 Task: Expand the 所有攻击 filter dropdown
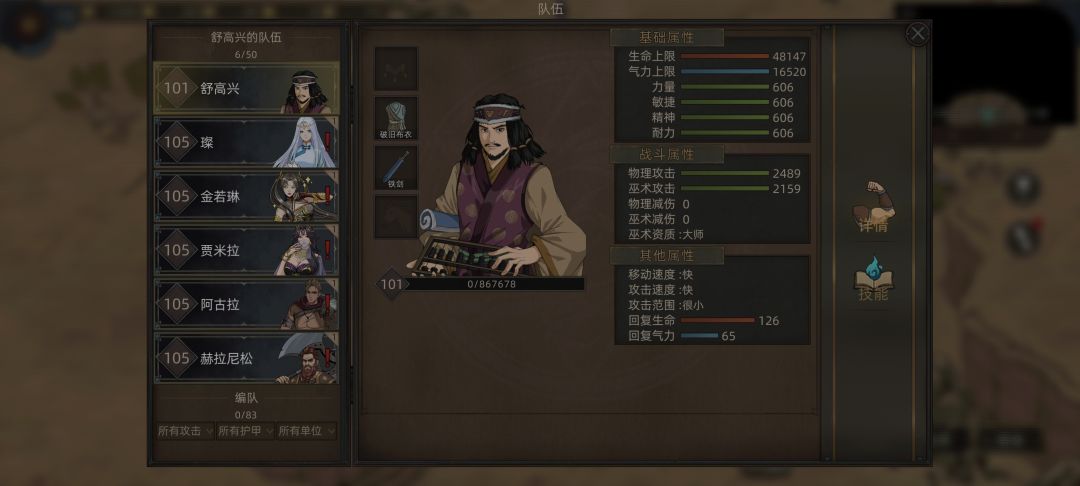click(185, 431)
